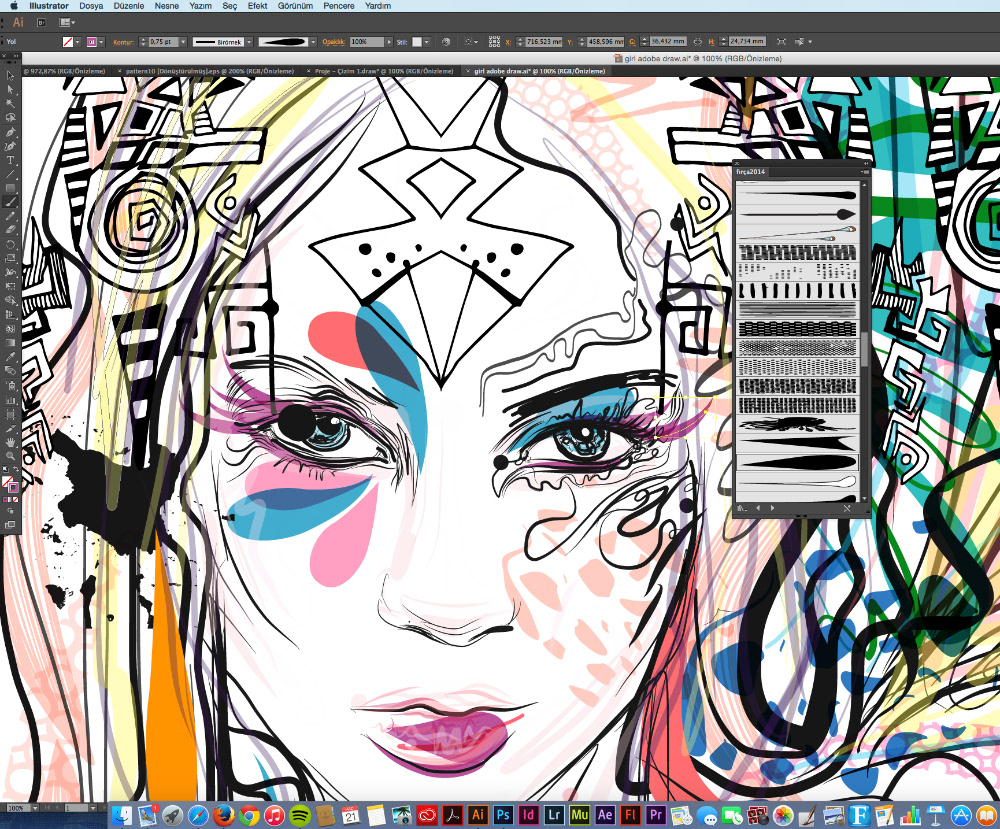Select the Type tool
1000x829 pixels.
10,160
